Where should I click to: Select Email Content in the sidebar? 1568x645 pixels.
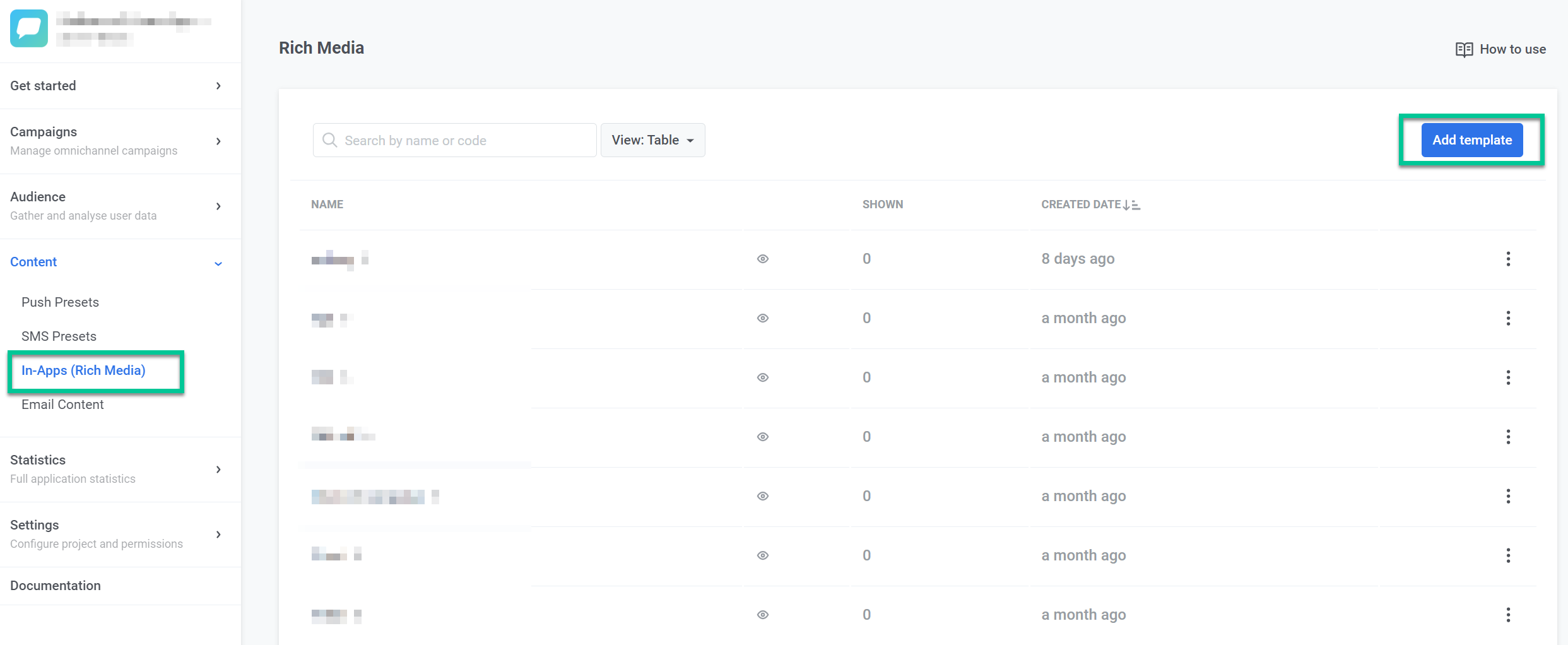62,405
